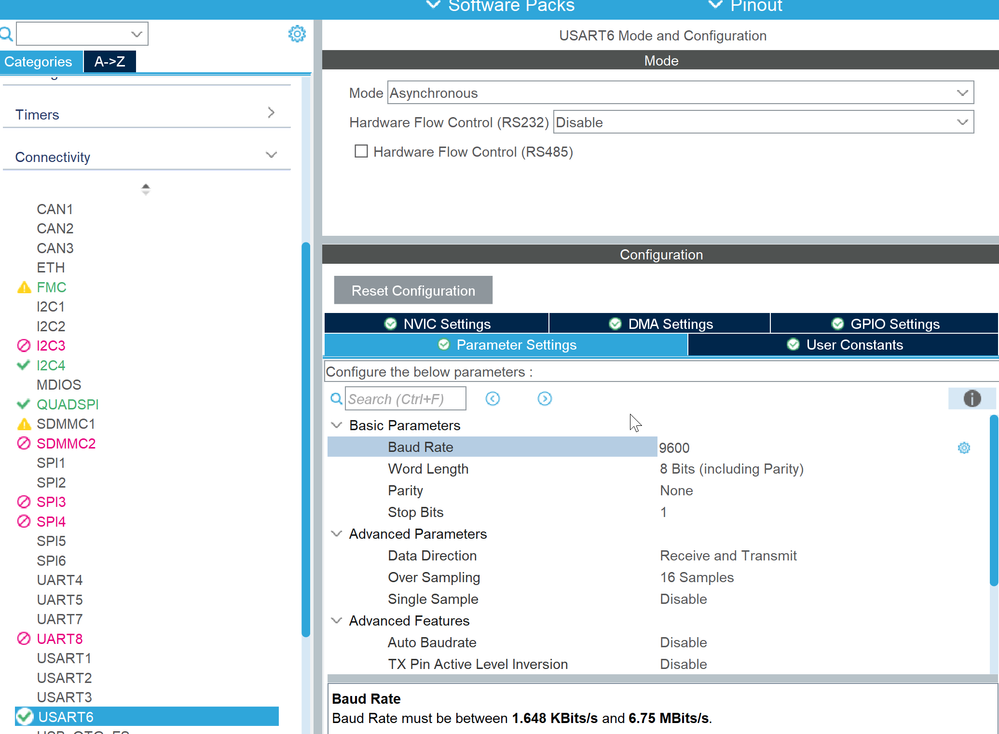Viewport: 999px width, 734px height.
Task: Go to next parameter search result
Action: (545, 399)
